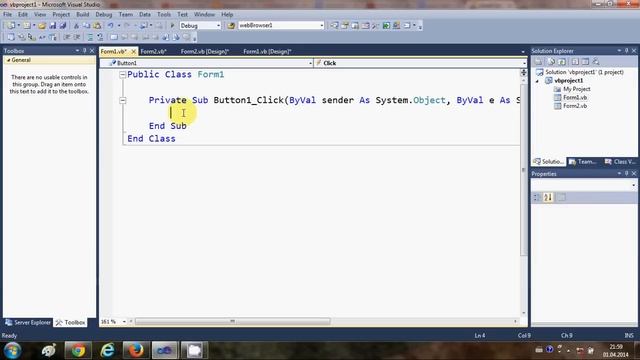
Task: Click the Windows Start orb
Action: [12, 350]
